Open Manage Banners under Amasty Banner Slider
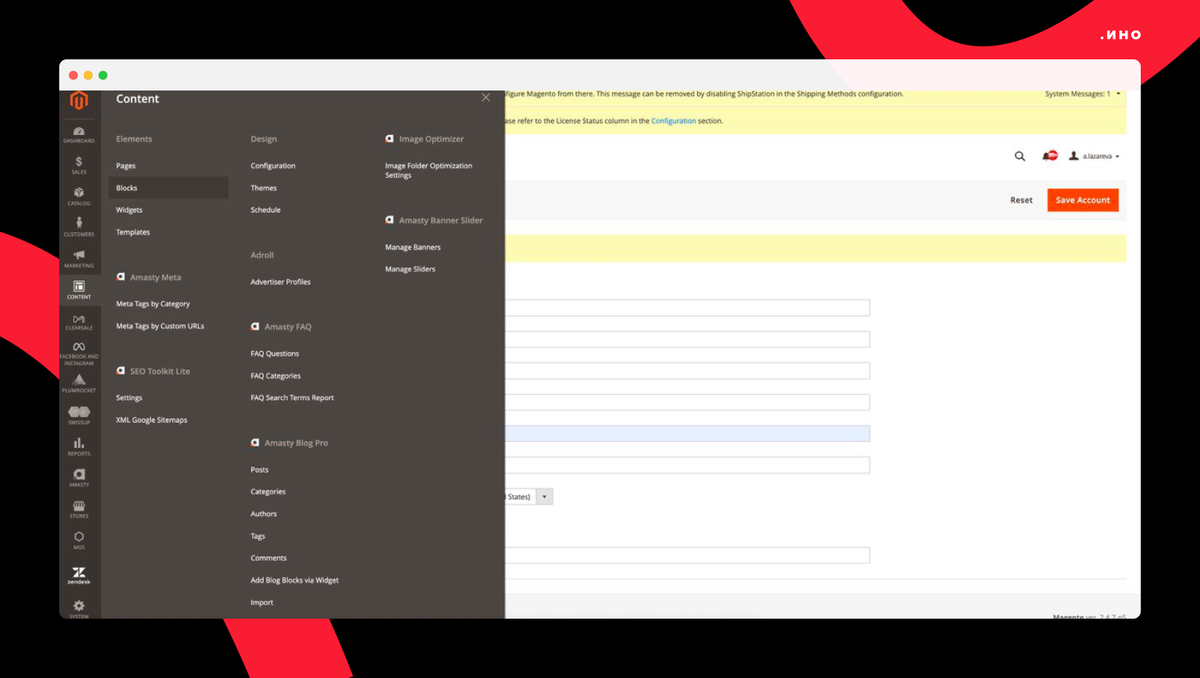This screenshot has height=678, width=1200. [411, 247]
